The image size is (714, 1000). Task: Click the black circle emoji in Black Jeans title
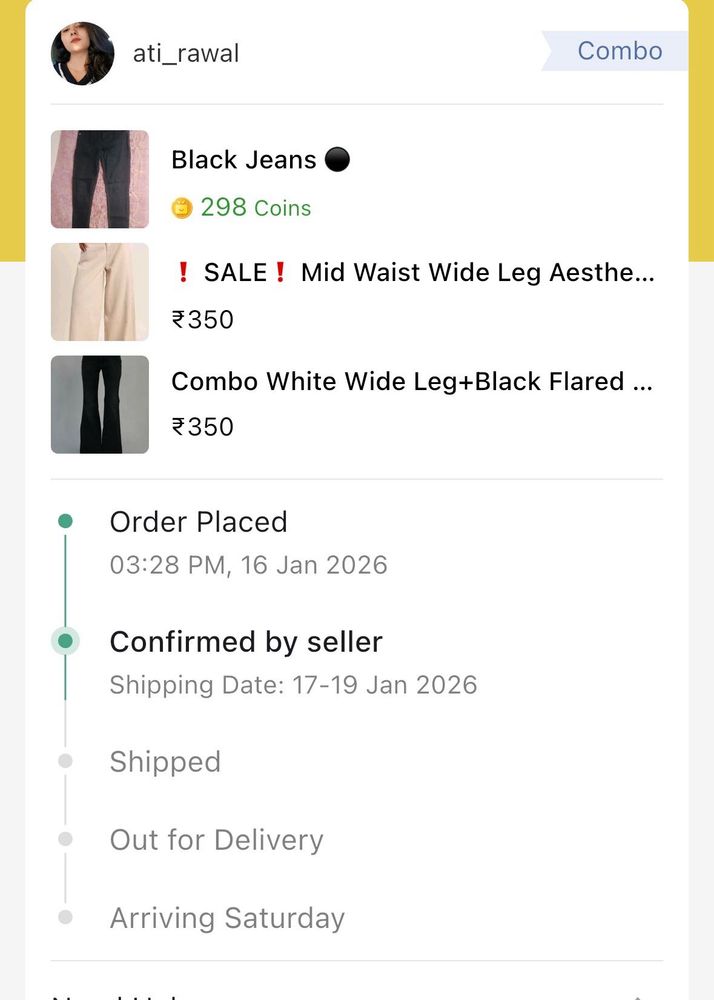[336, 158]
